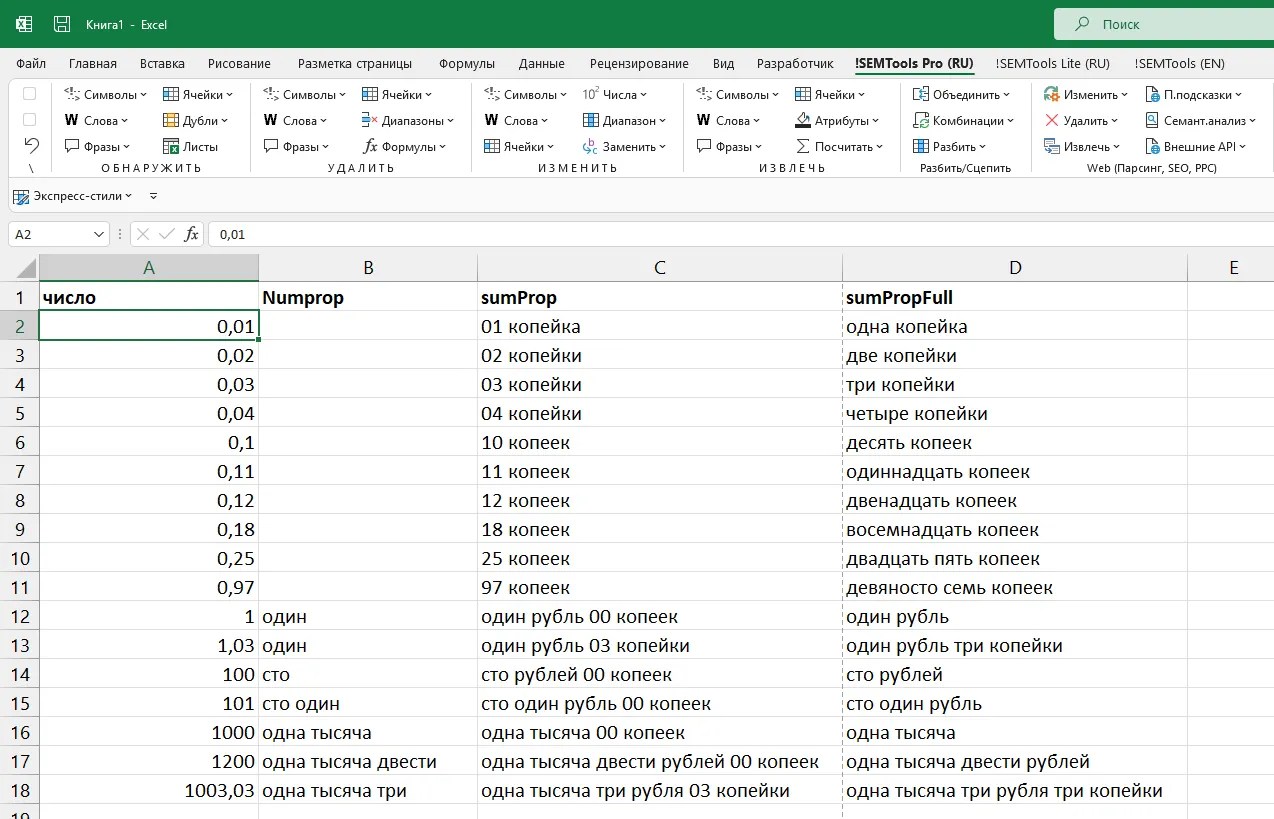Click the Посчитать sigma icon
Image resolution: width=1274 pixels, height=819 pixels.
pyautogui.click(x=803, y=147)
